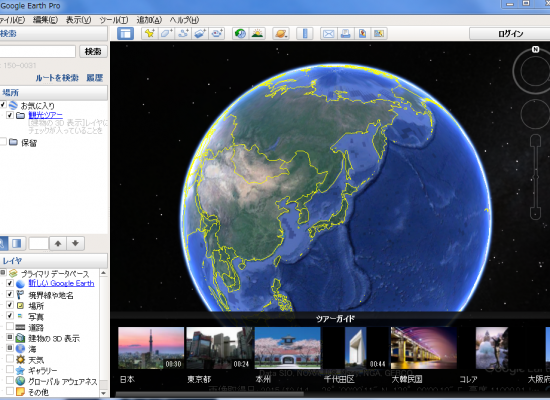Click the email envelope toolbar icon
Screen dimensions: 550x400
[x=329, y=34]
